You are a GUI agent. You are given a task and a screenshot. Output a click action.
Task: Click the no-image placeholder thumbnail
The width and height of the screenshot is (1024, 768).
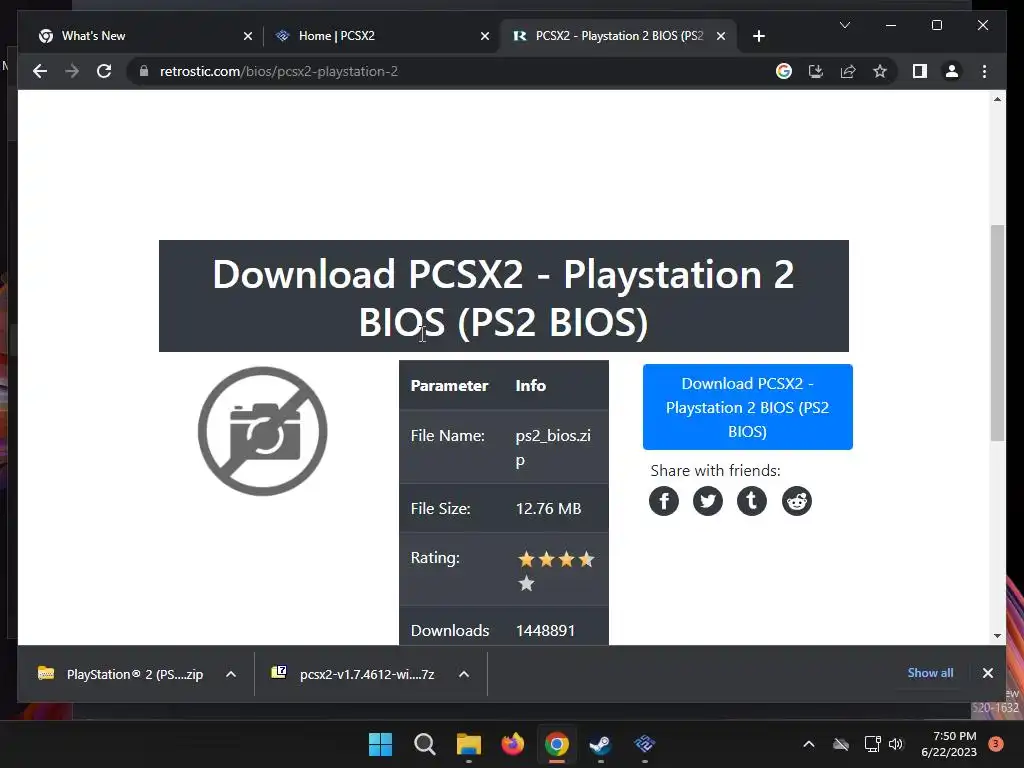click(263, 431)
